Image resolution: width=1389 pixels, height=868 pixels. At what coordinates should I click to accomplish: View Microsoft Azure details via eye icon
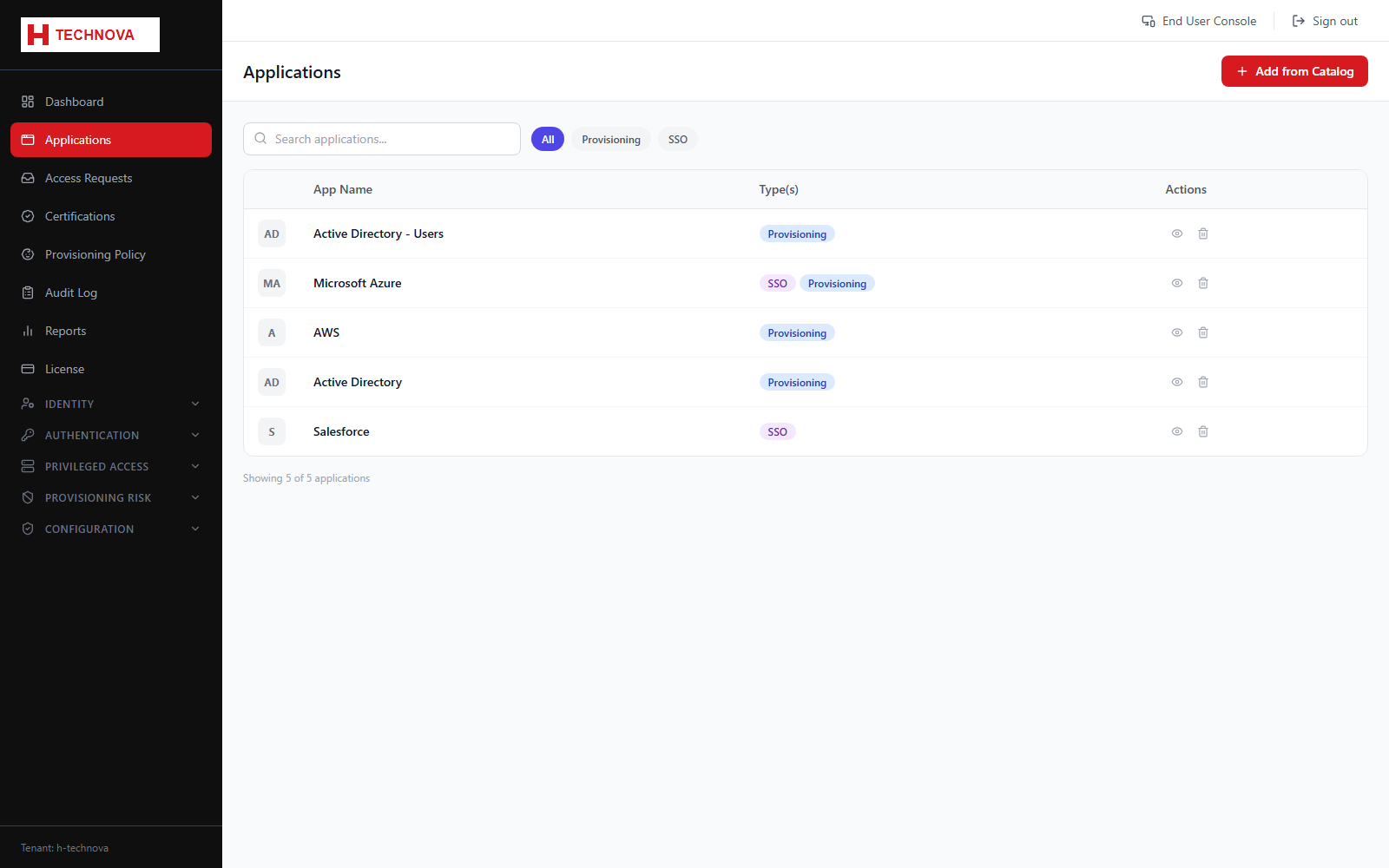(x=1177, y=283)
